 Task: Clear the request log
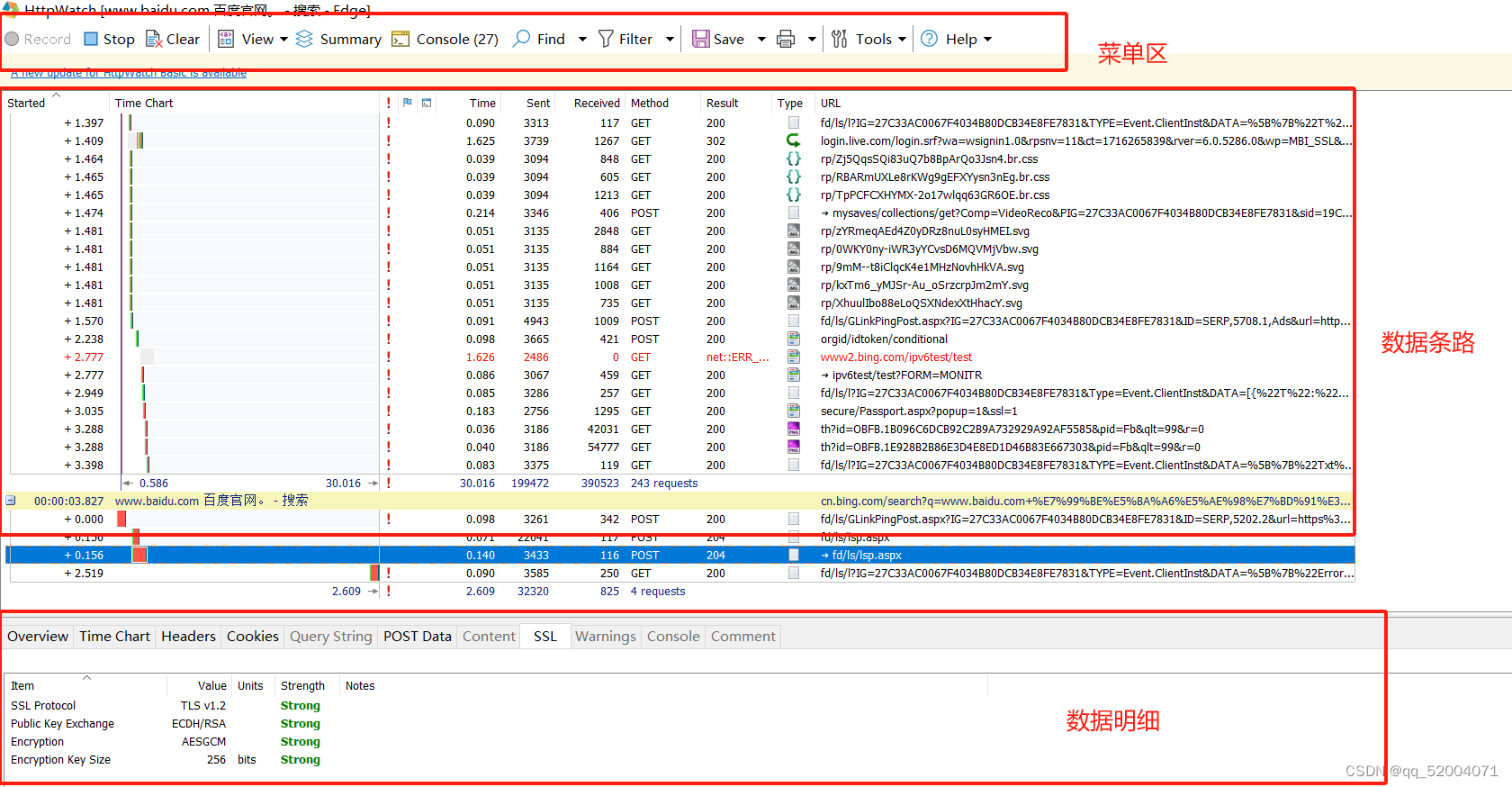click(173, 39)
